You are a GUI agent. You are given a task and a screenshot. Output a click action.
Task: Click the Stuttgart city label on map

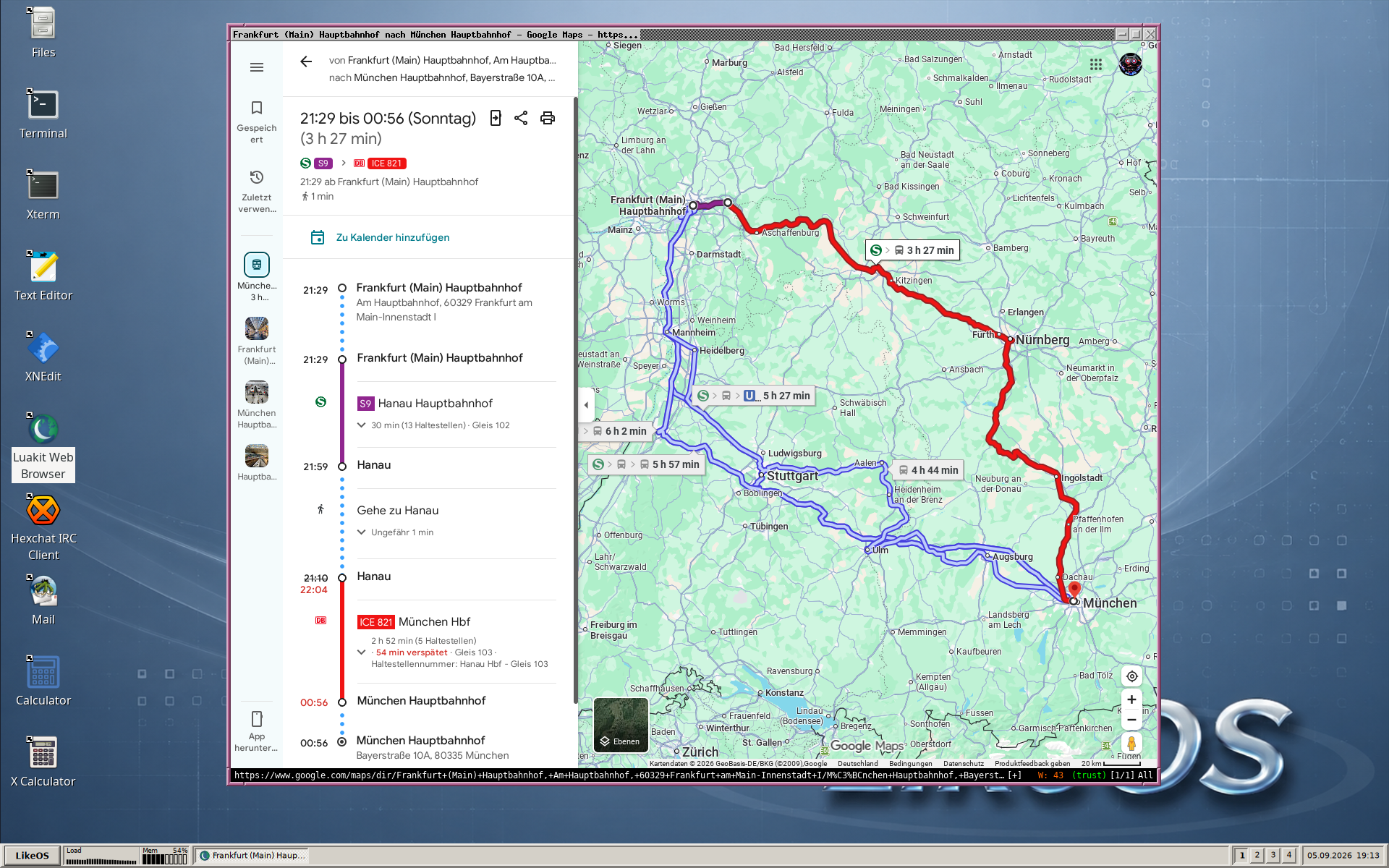pyautogui.click(x=793, y=476)
